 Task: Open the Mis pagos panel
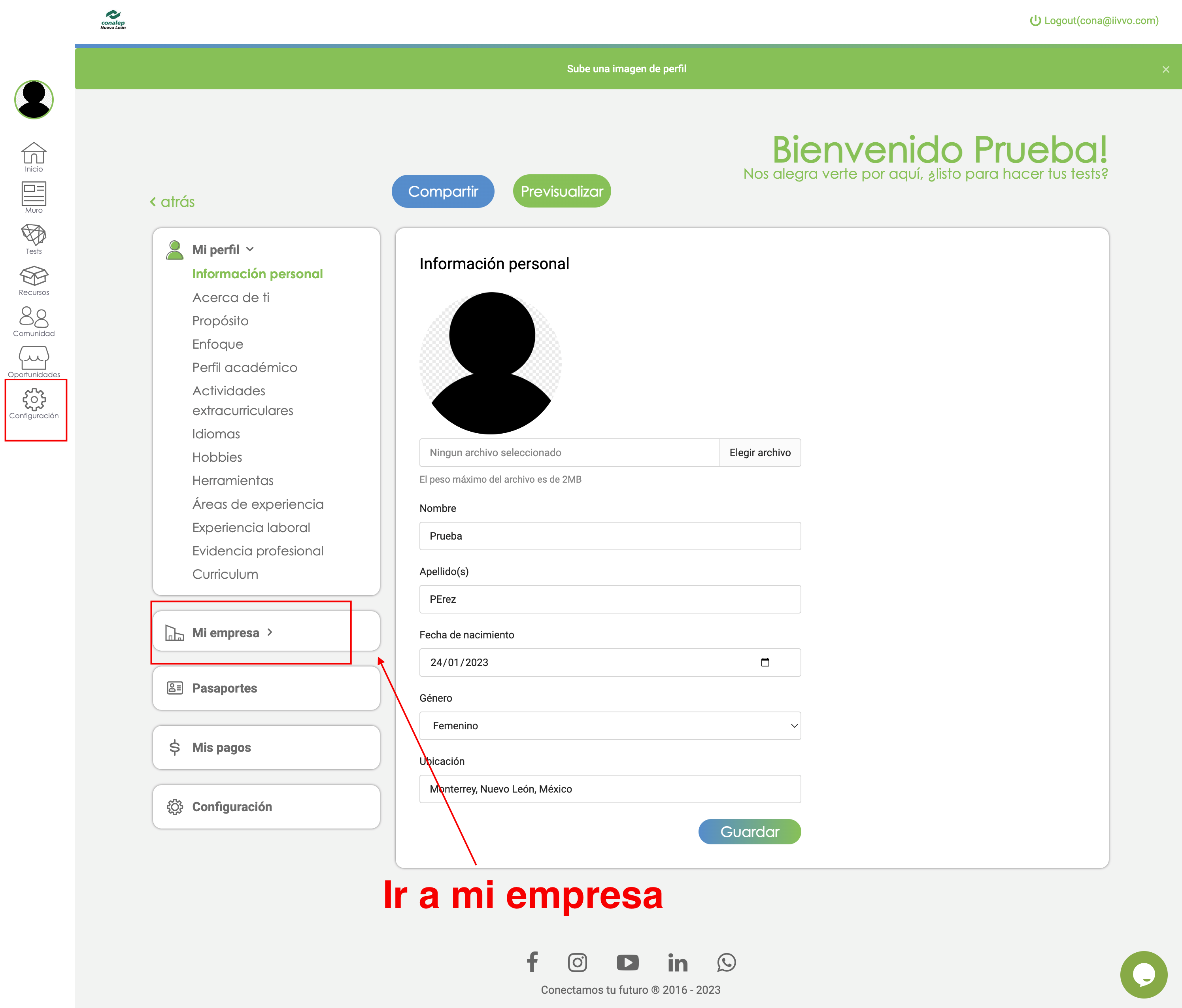coord(266,747)
